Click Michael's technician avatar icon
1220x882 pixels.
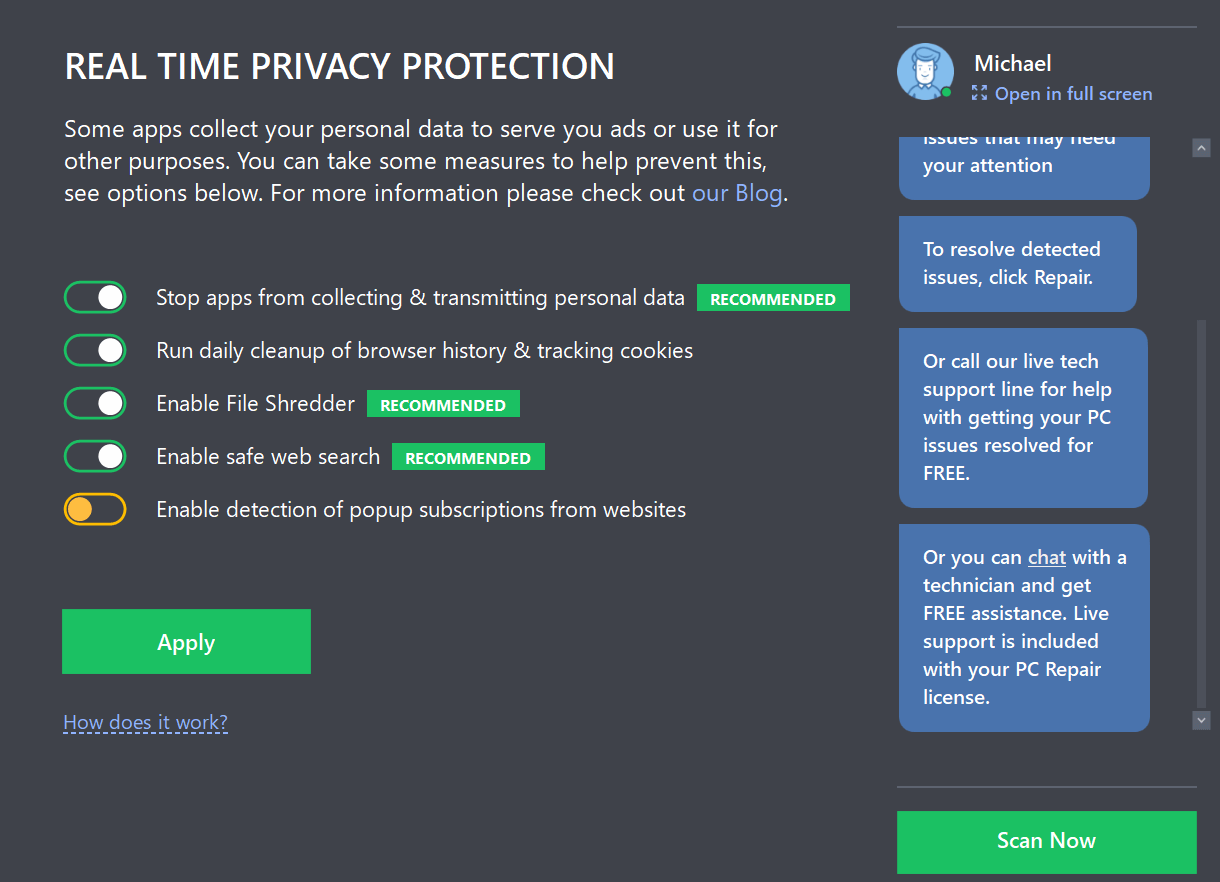pos(925,71)
